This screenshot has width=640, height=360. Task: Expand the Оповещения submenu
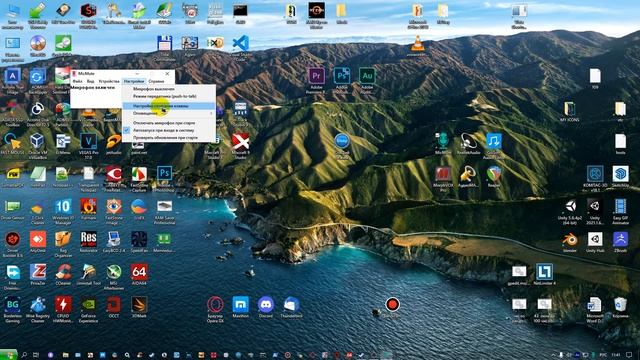click(169, 113)
